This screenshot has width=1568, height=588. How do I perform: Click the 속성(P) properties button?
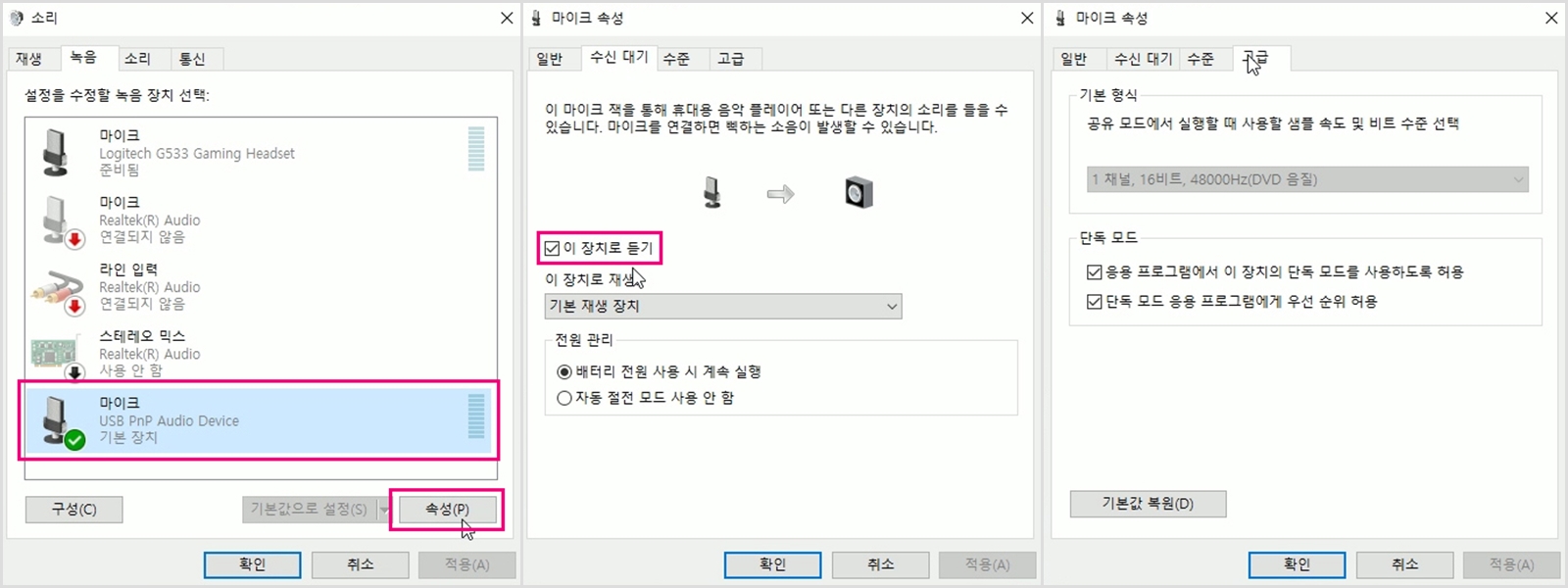point(447,510)
